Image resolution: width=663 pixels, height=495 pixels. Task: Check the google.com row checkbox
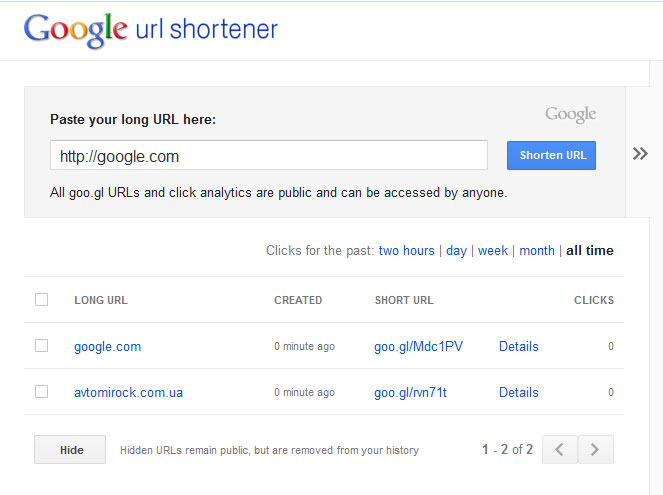[41, 346]
